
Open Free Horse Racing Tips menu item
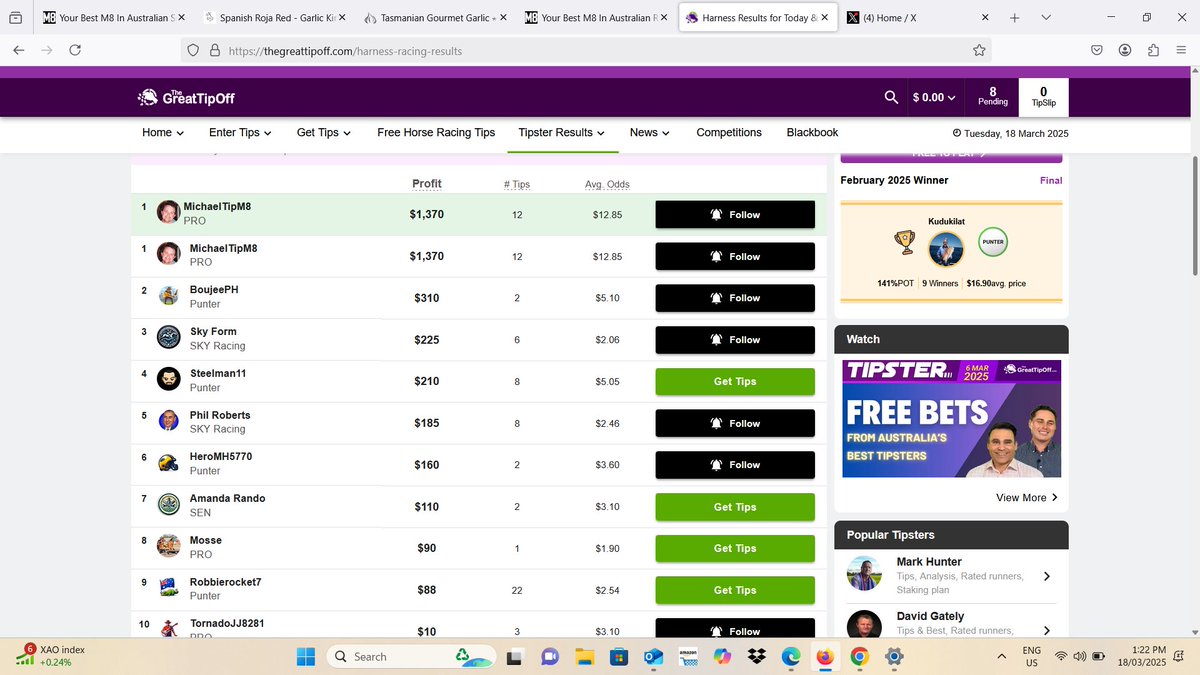pyautogui.click(x=436, y=132)
